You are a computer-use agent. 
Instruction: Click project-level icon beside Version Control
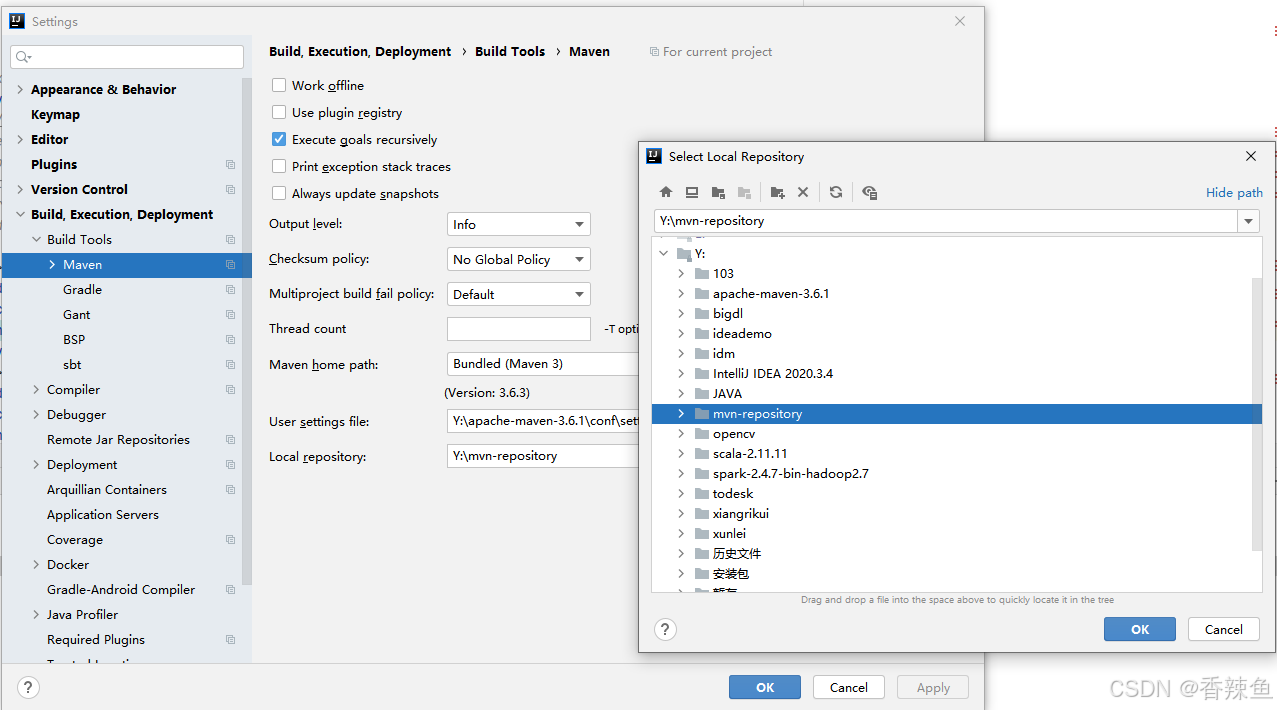pyautogui.click(x=230, y=189)
